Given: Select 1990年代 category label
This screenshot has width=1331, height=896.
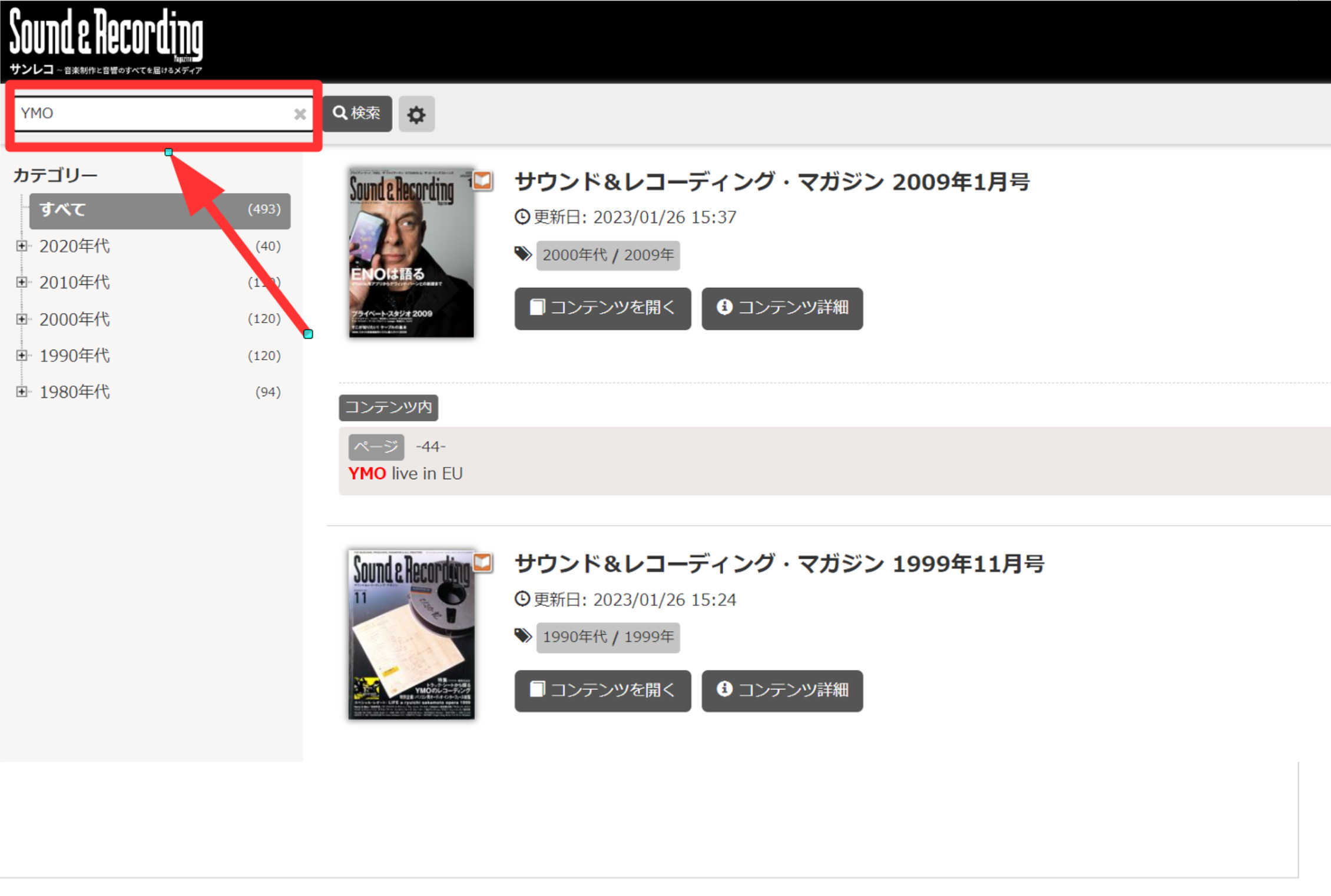Looking at the screenshot, I should (x=74, y=356).
